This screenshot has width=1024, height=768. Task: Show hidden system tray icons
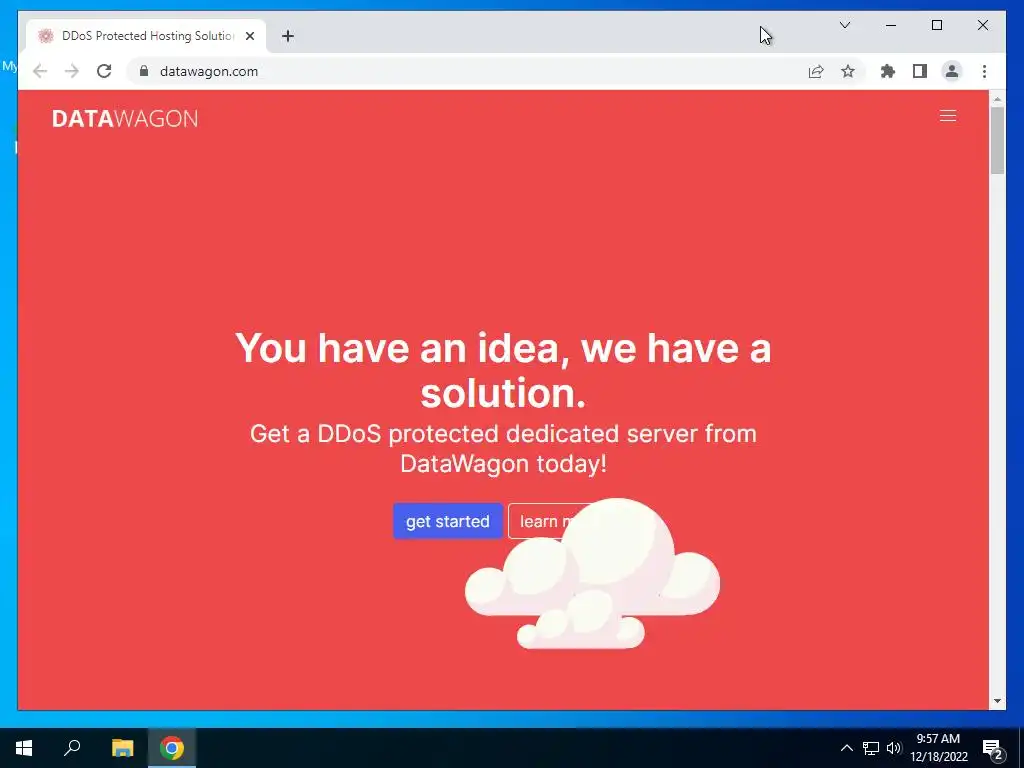point(846,748)
